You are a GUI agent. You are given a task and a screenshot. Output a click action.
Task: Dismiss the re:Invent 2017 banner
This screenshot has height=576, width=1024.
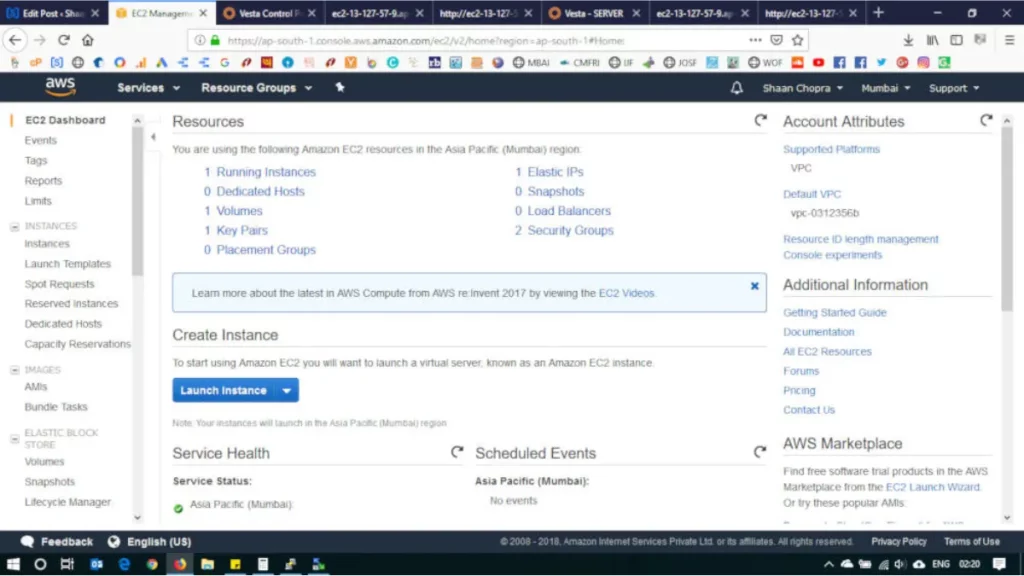754,286
